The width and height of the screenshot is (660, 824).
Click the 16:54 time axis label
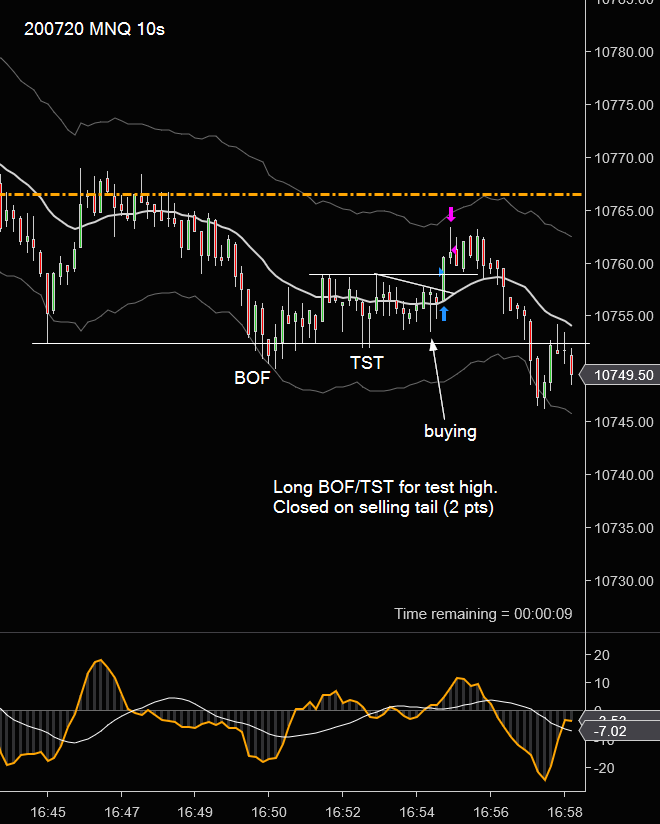tap(417, 812)
